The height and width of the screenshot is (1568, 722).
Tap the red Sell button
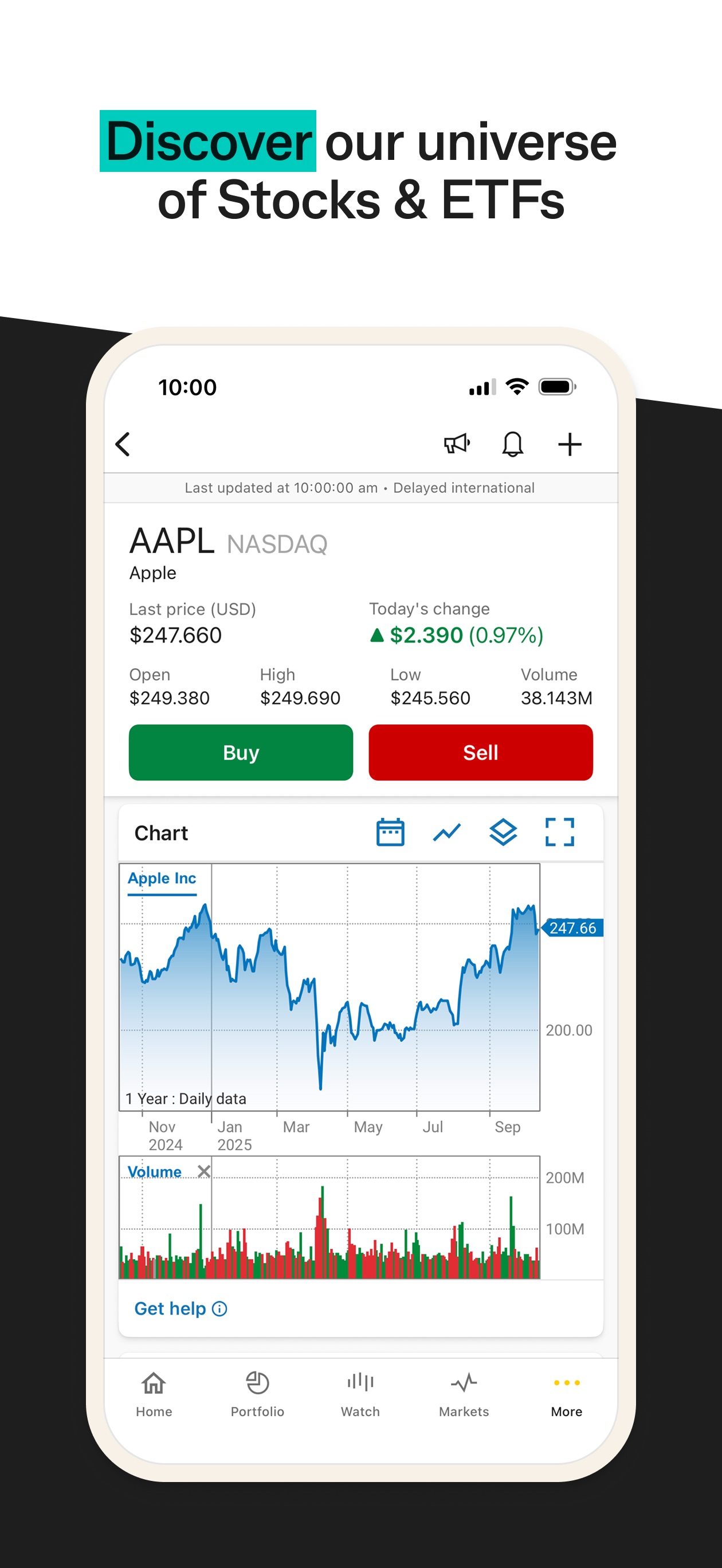pos(481,752)
